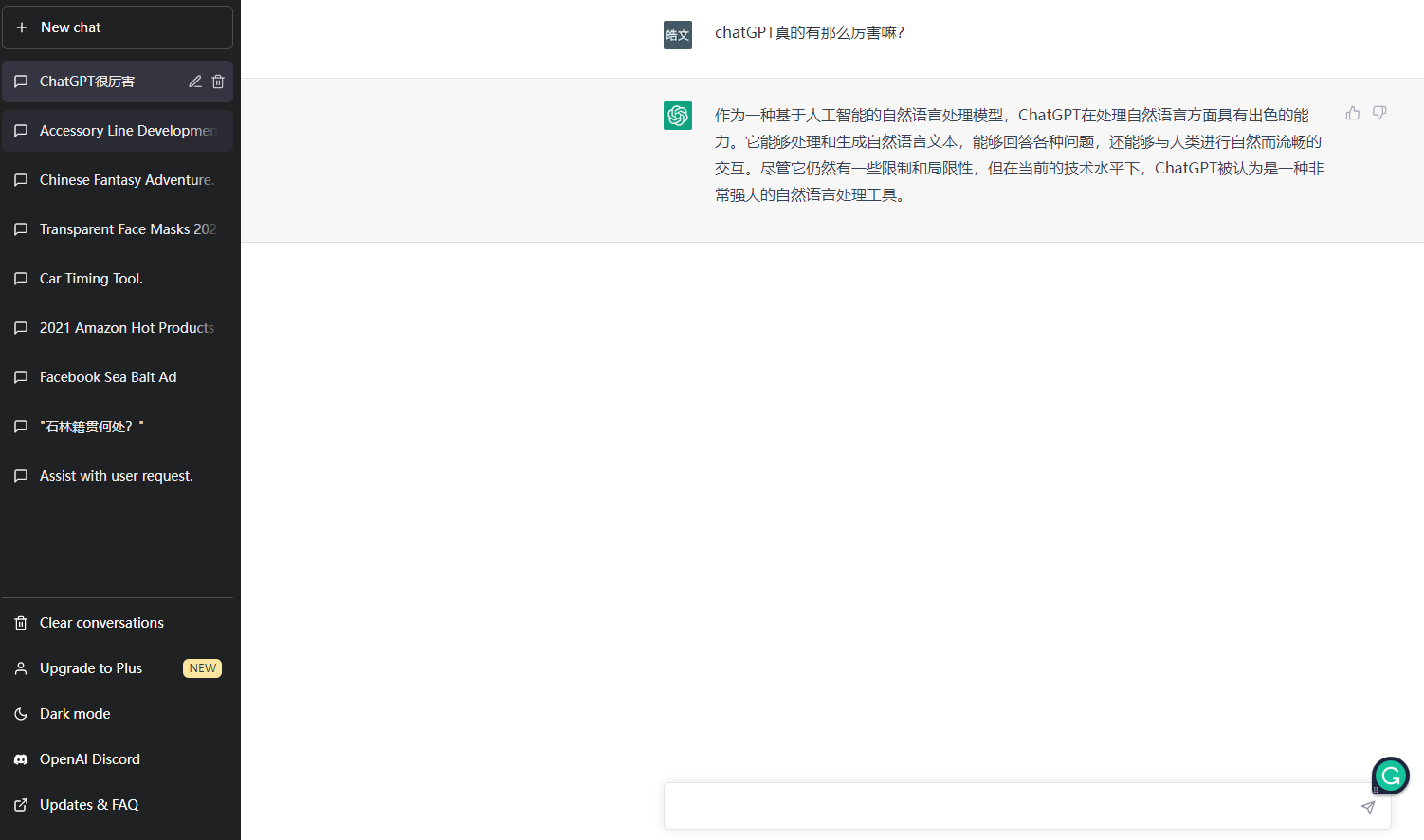The width and height of the screenshot is (1424, 840).
Task: Click the user question text chatGPT真的有那么厉害嘛
Action: 810,32
